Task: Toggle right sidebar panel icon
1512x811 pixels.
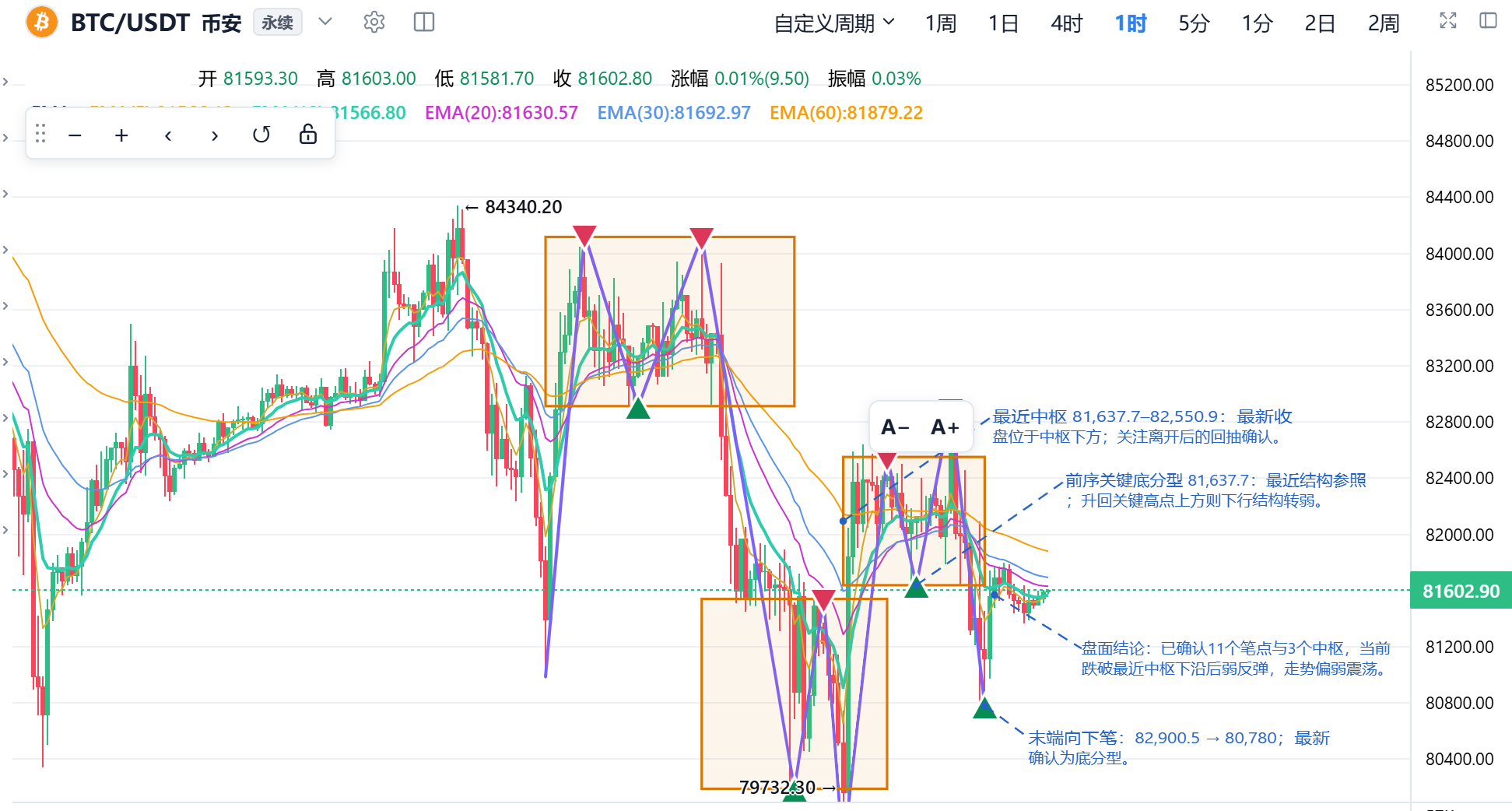Action: tap(1488, 21)
